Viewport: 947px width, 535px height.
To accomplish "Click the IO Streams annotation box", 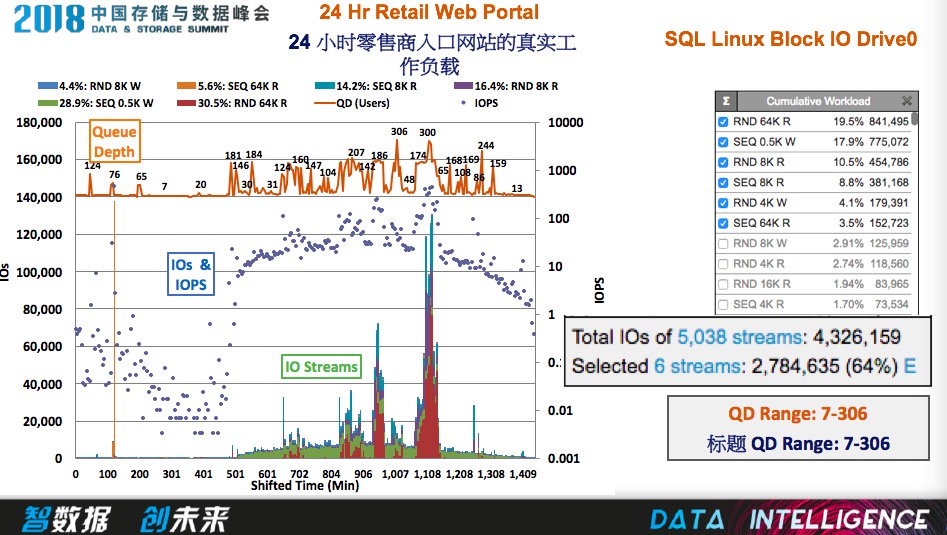I will (321, 367).
